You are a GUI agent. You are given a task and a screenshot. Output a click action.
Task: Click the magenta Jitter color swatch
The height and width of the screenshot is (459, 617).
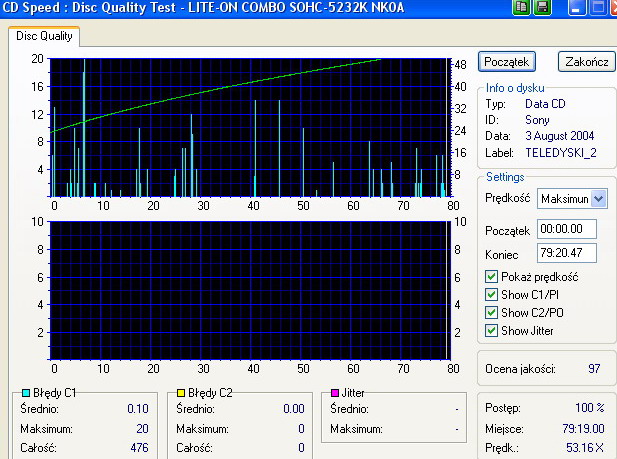click(335, 392)
